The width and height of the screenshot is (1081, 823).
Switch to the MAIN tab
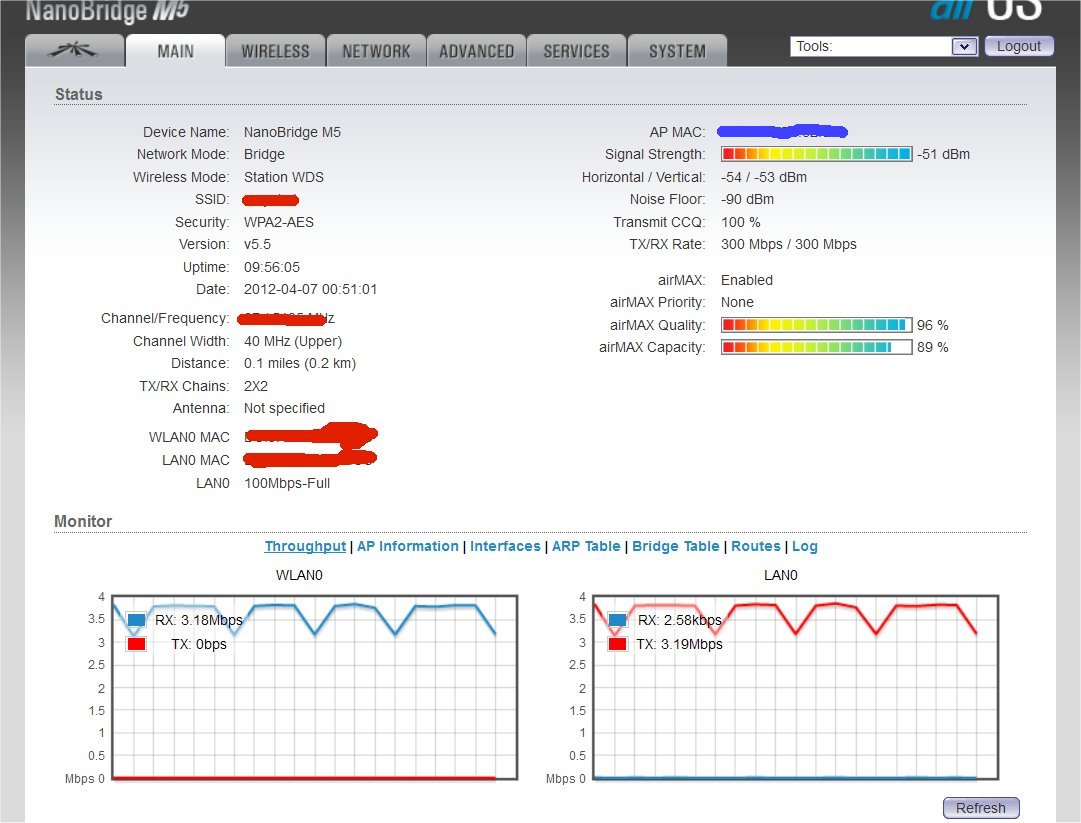175,50
